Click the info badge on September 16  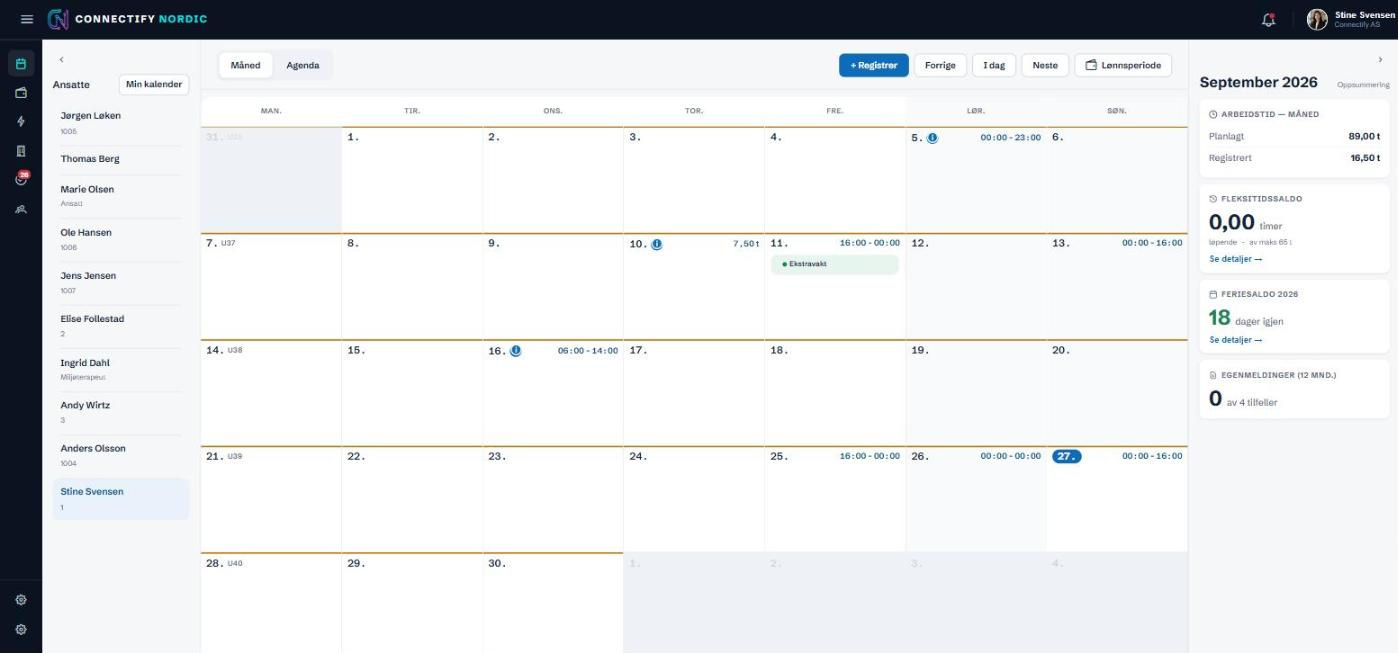coord(515,351)
